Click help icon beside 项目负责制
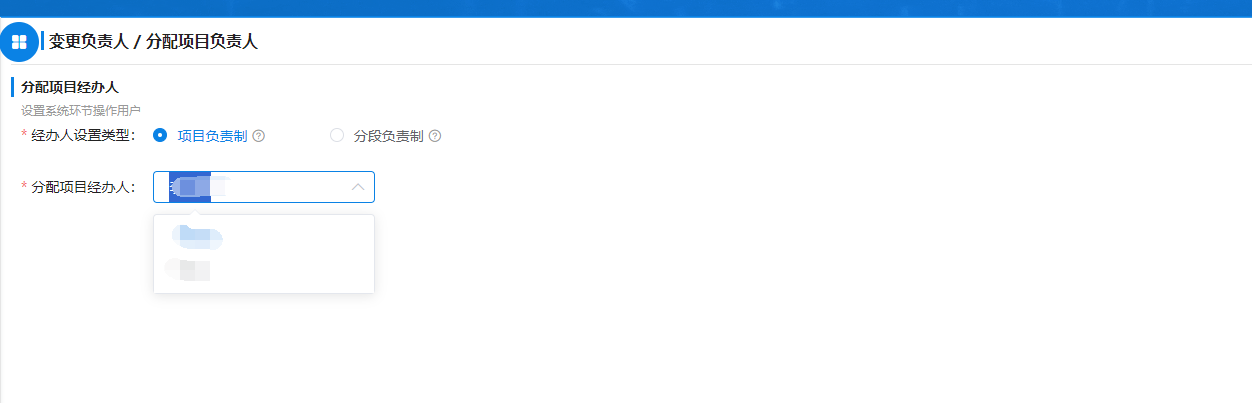This screenshot has width=1252, height=403. tap(259, 136)
